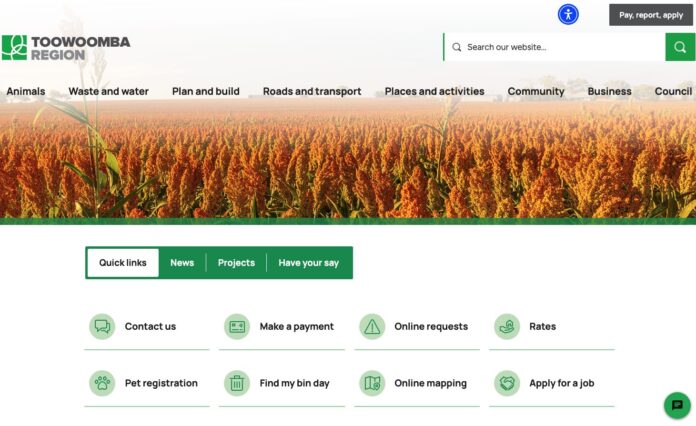Image resolution: width=696 pixels, height=426 pixels.
Task: Expand the Roads and transport menu
Action: [x=312, y=91]
